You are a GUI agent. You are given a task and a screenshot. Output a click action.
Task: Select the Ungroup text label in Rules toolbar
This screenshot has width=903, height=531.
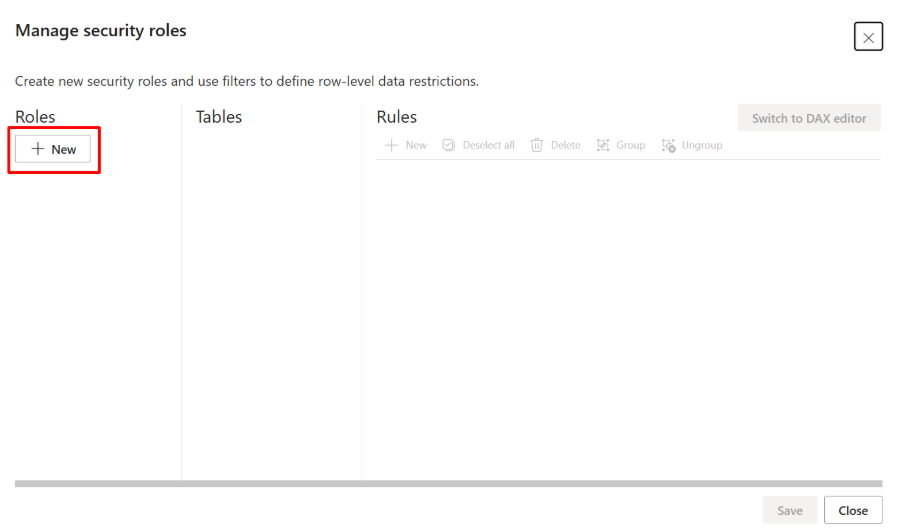702,145
